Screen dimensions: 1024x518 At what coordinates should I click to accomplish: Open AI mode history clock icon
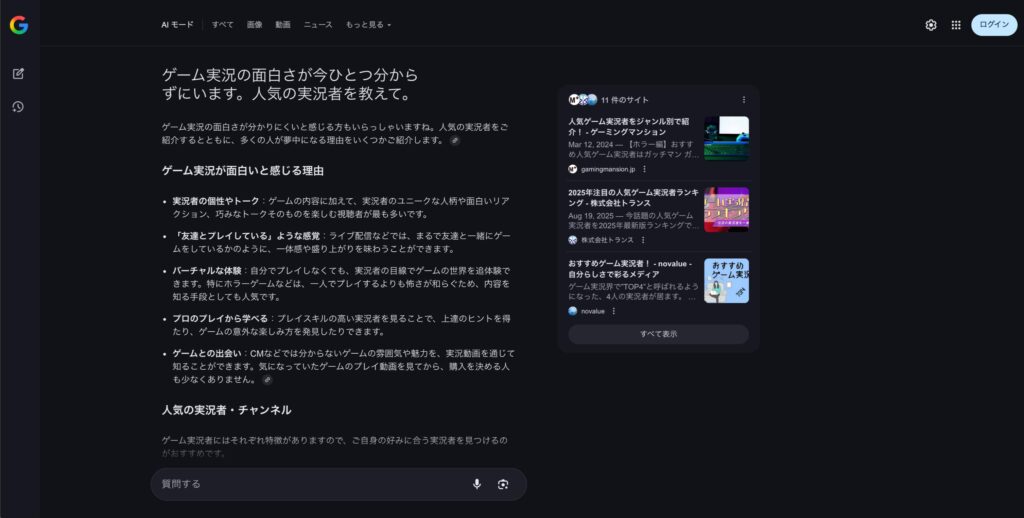point(18,107)
